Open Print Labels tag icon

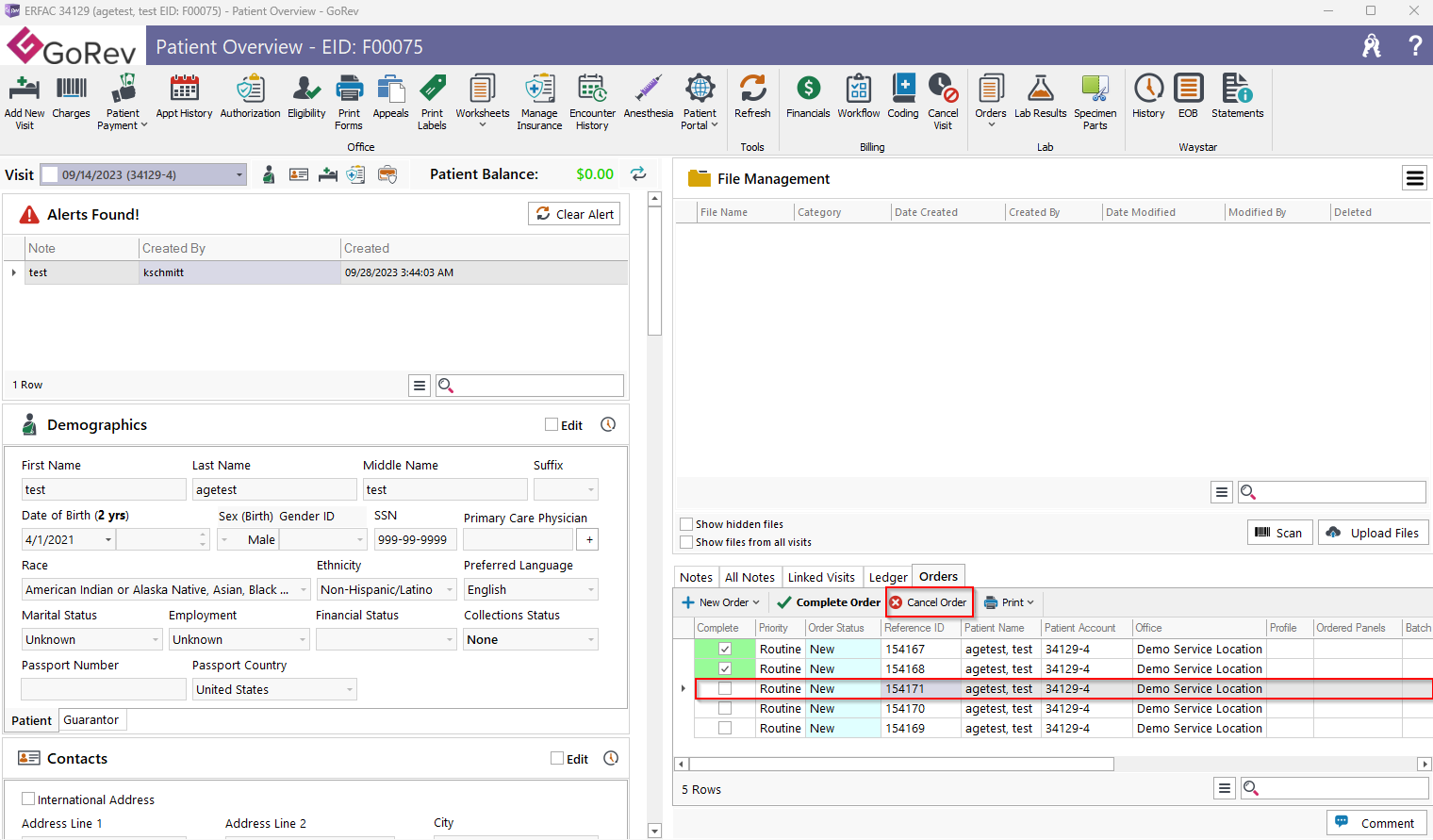[x=432, y=102]
